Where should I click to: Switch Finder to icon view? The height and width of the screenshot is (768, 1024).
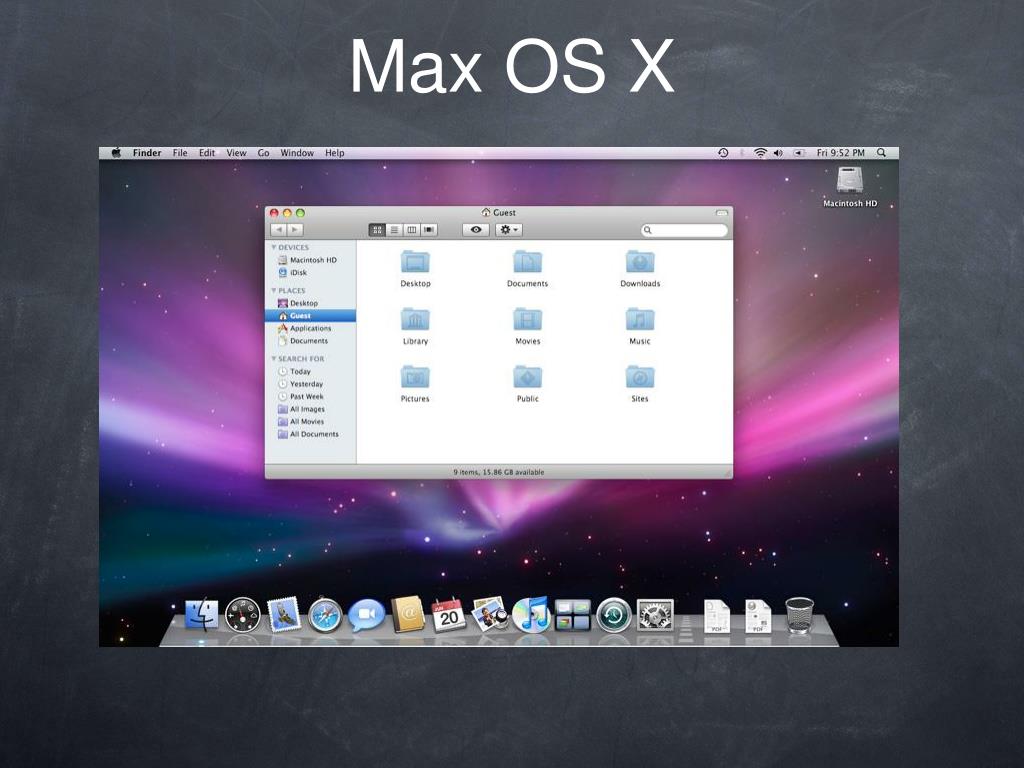pyautogui.click(x=377, y=230)
